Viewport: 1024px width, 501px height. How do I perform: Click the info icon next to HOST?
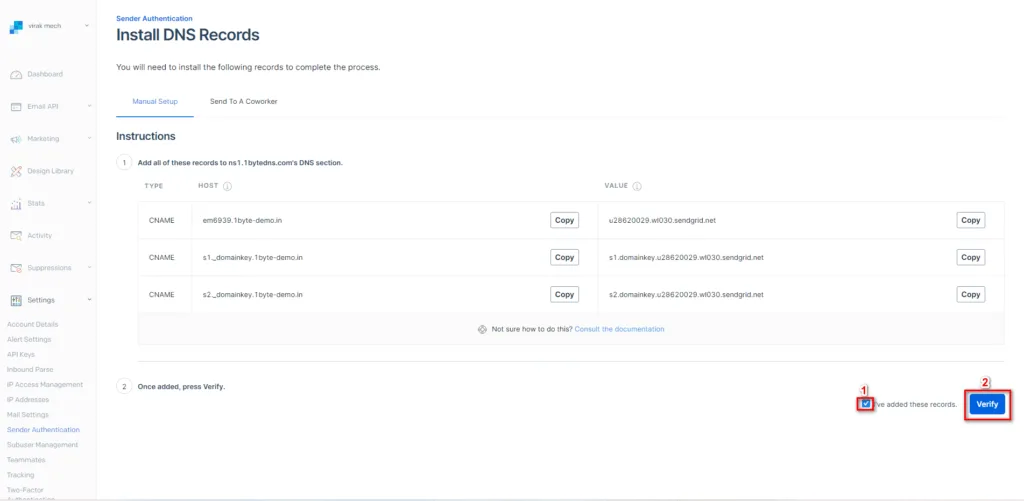[x=227, y=186]
